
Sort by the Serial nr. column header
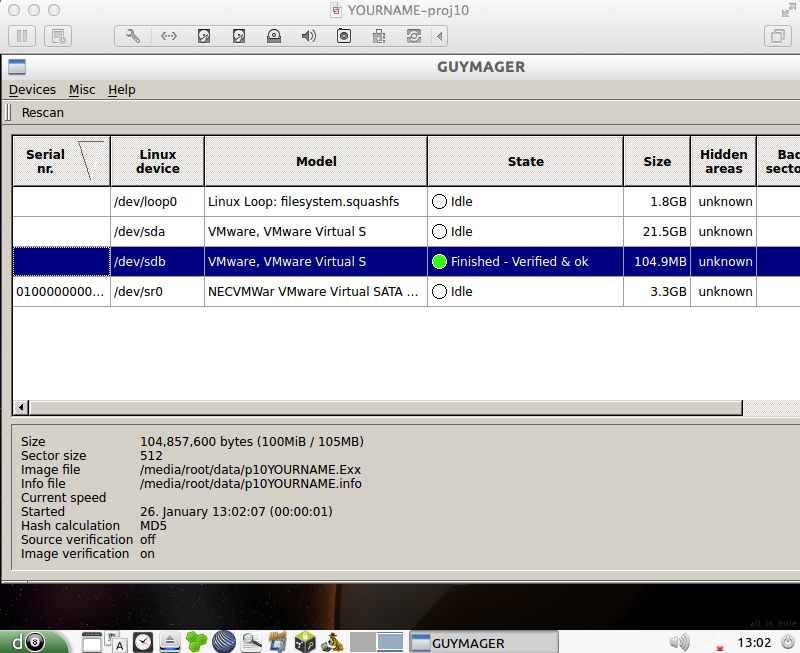[x=61, y=161]
